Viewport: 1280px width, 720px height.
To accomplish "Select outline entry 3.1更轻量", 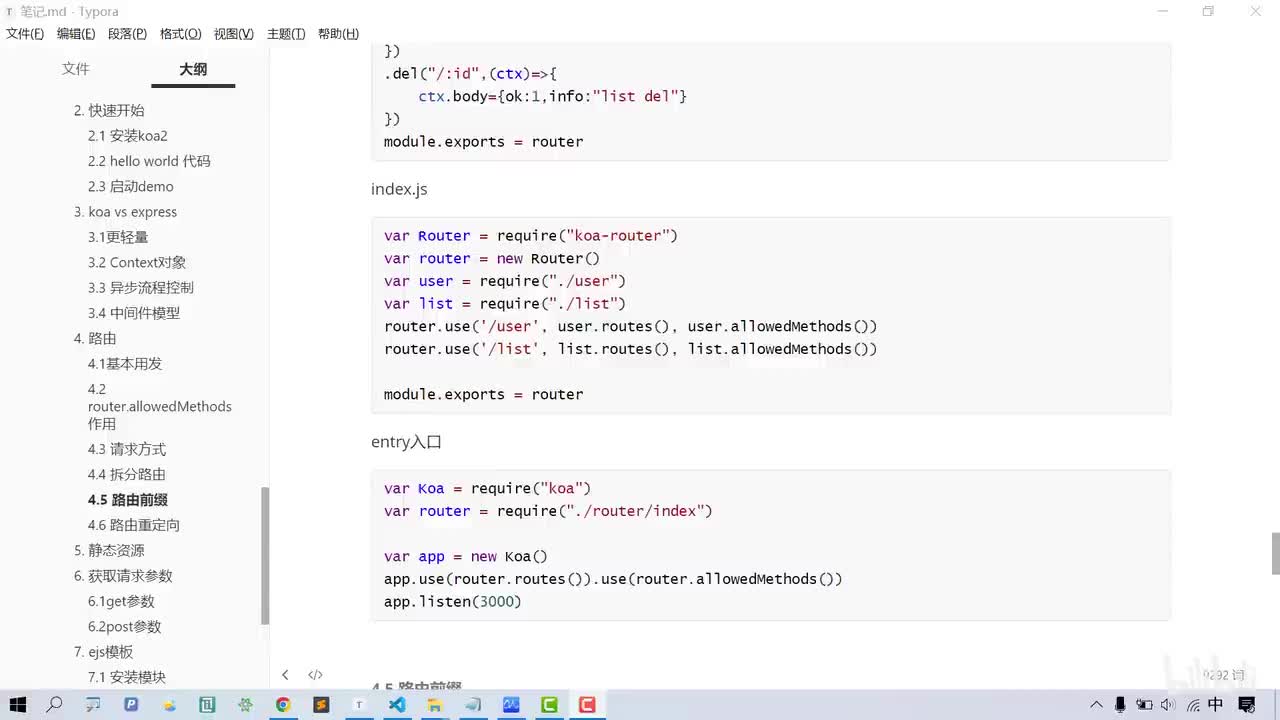I will click(118, 237).
